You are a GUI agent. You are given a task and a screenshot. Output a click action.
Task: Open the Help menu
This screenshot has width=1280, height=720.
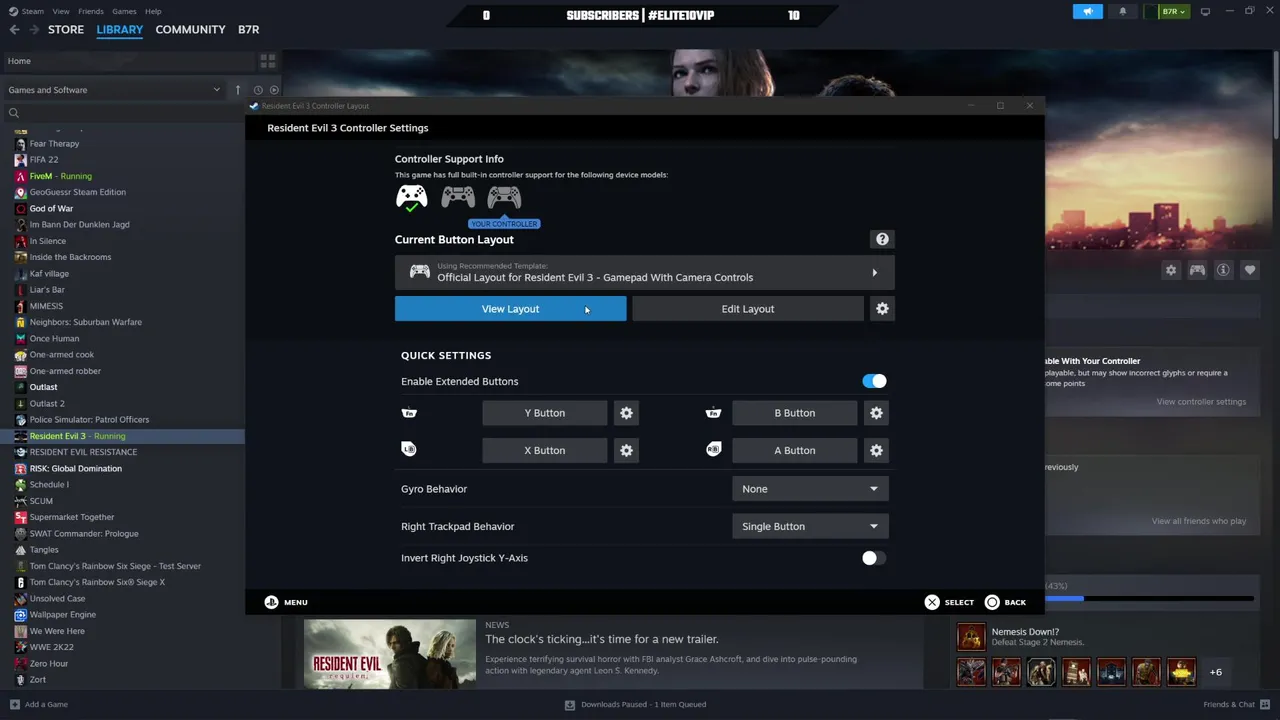(x=153, y=11)
